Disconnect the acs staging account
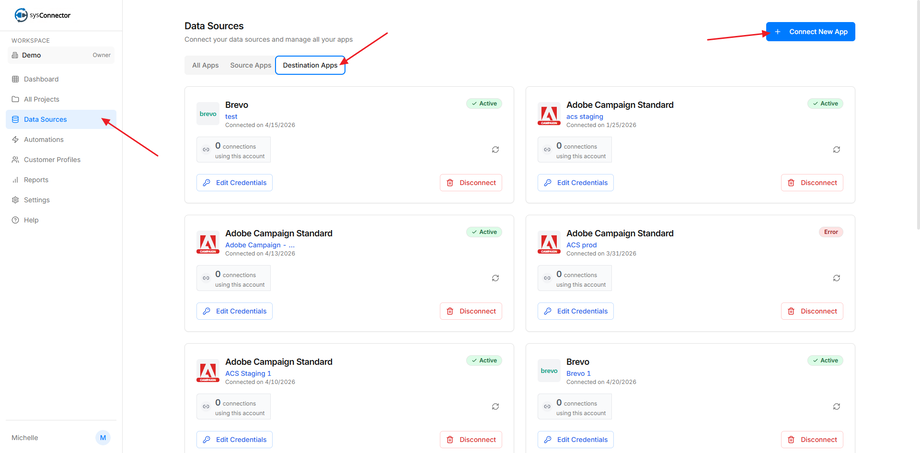Viewport: 920px width, 453px height. (812, 182)
